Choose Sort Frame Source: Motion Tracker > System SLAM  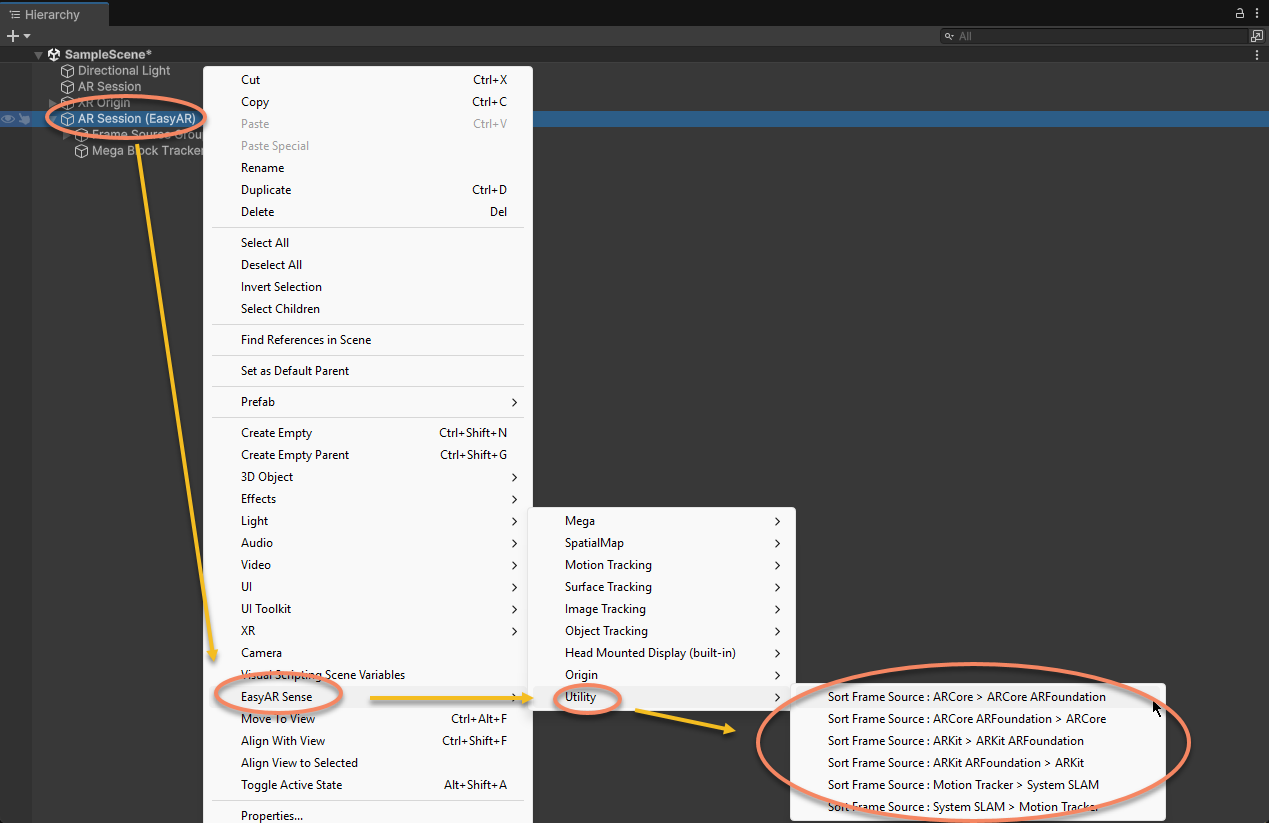tap(978, 785)
